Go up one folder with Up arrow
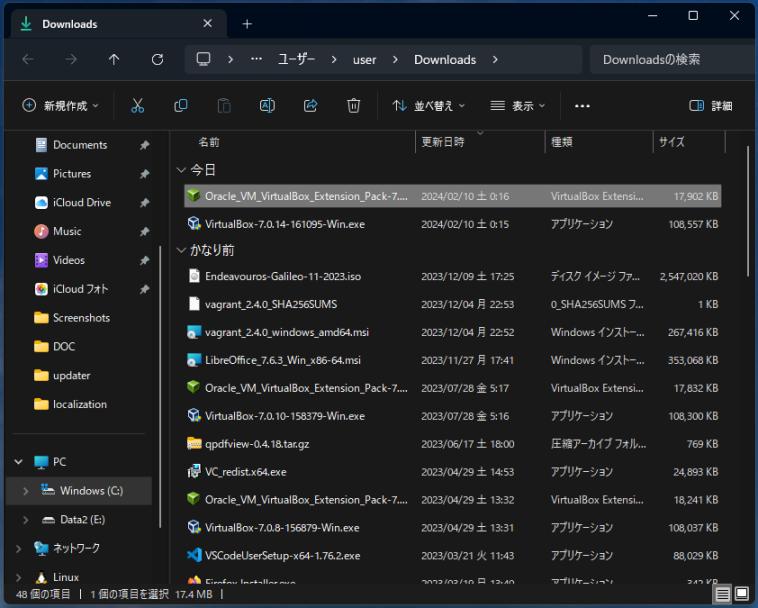Viewport: 758px width, 608px height. pyautogui.click(x=114, y=59)
